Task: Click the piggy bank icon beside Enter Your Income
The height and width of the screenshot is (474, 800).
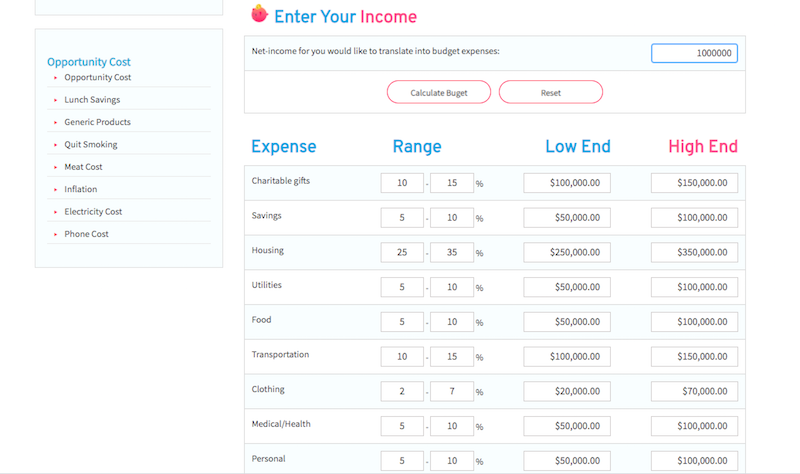Action: click(259, 14)
